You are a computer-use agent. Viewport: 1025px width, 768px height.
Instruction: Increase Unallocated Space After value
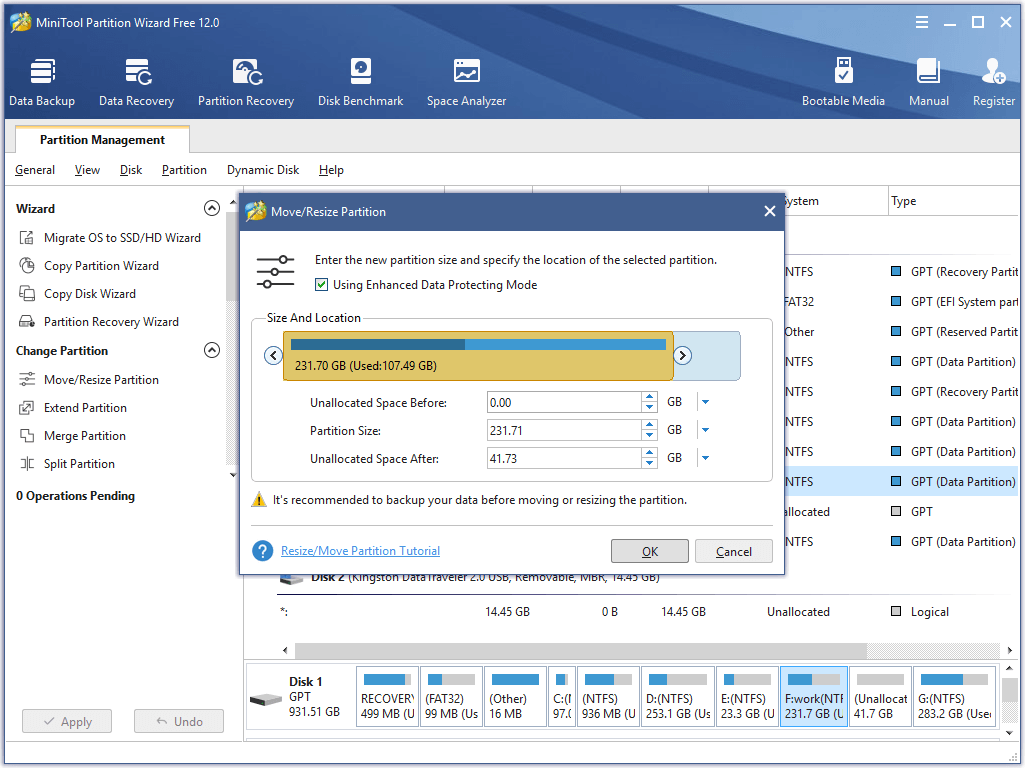coord(649,454)
